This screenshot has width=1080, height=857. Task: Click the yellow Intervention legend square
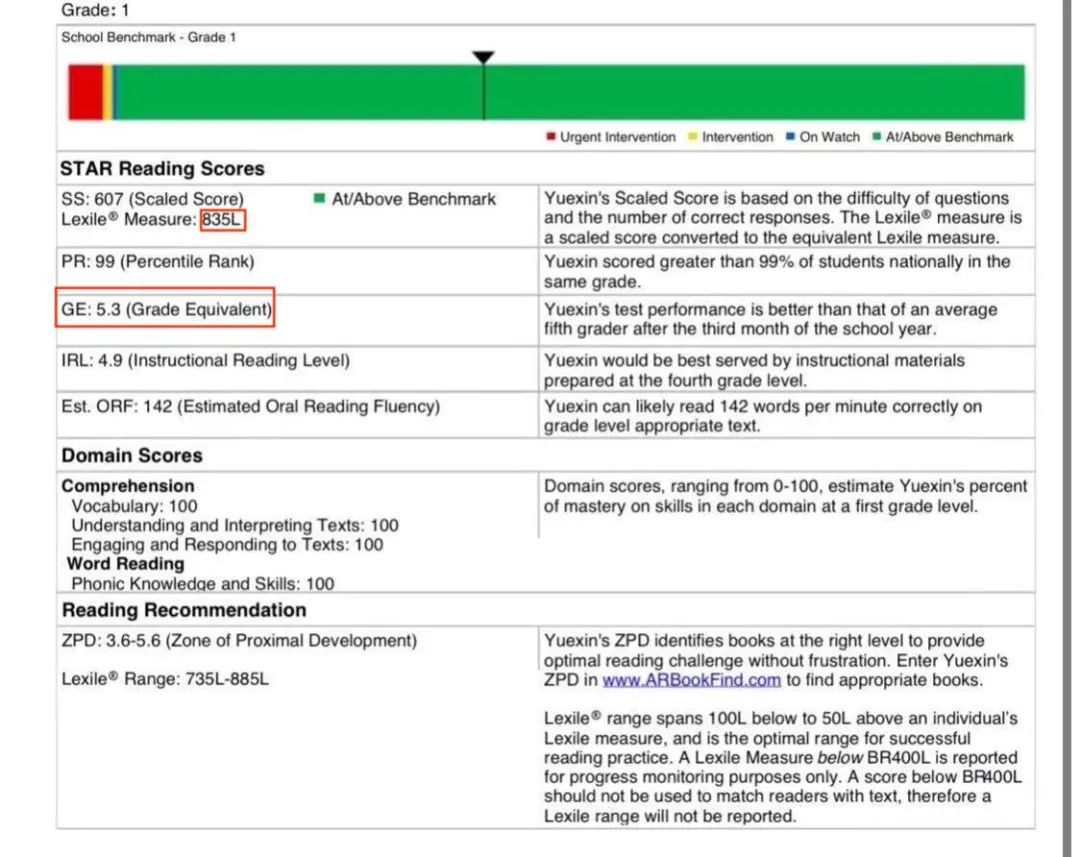(x=692, y=137)
